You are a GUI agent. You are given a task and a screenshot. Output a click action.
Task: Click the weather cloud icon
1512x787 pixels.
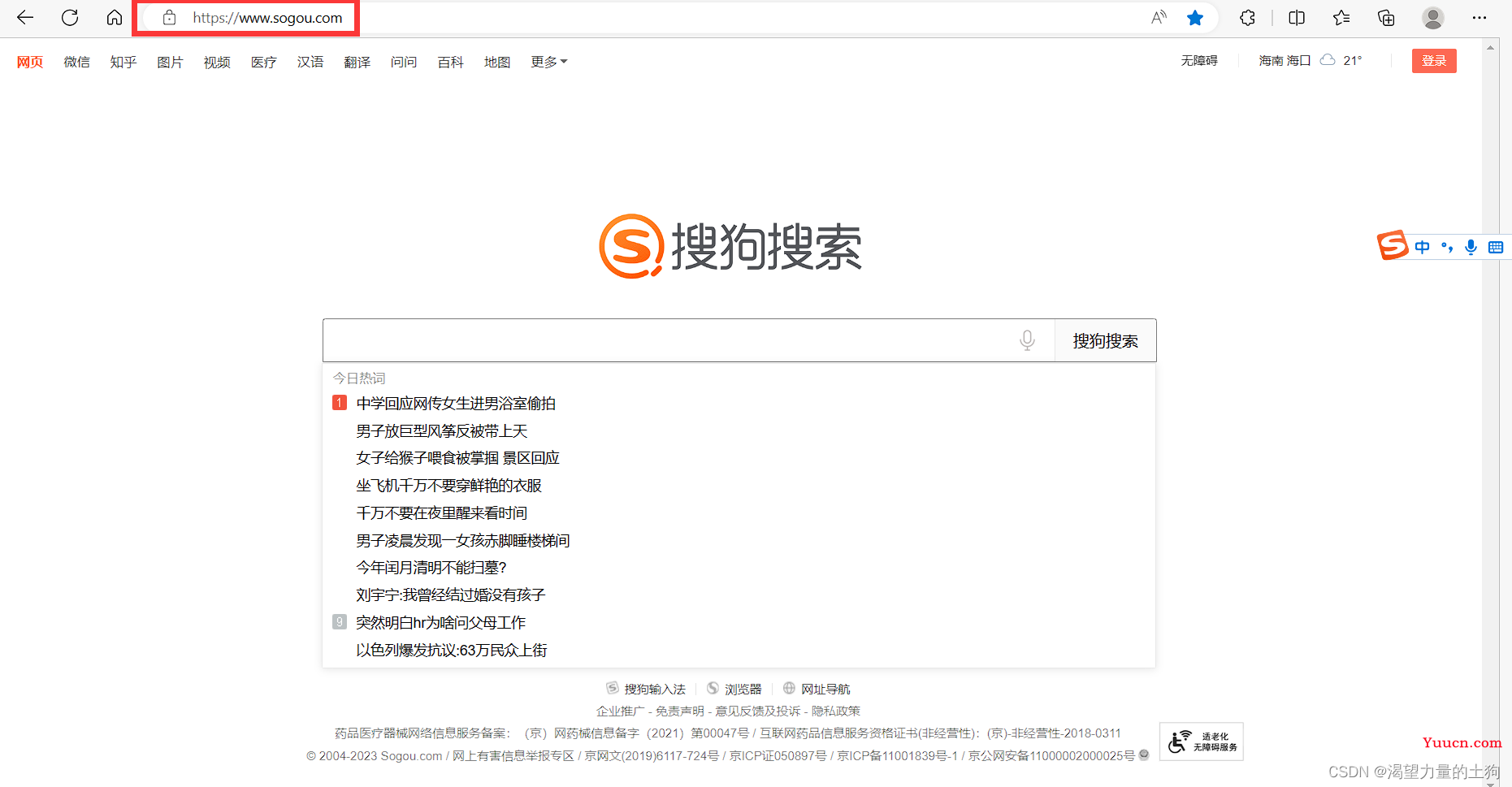pos(1328,60)
